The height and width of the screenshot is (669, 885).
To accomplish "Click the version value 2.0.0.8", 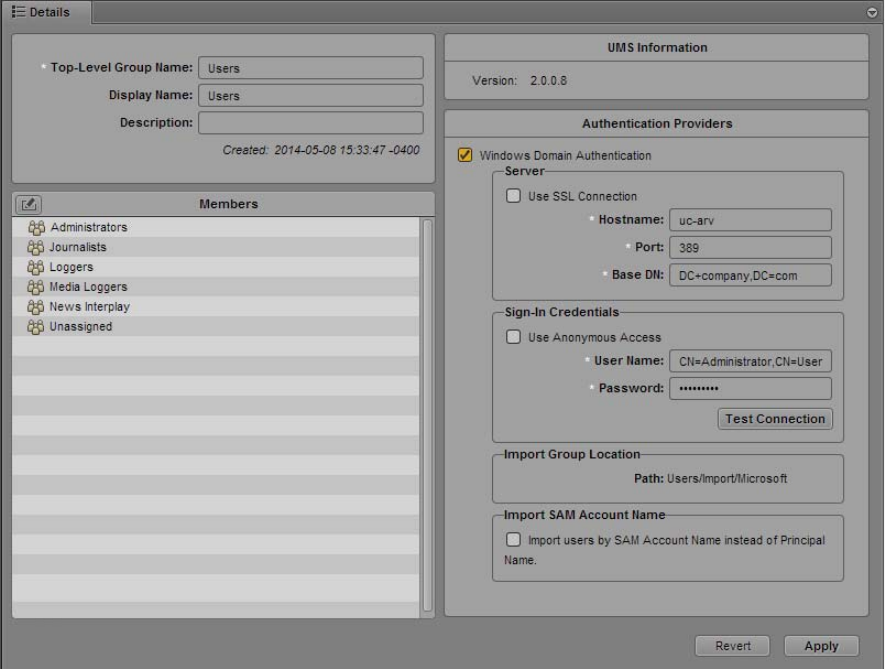I will coord(548,81).
